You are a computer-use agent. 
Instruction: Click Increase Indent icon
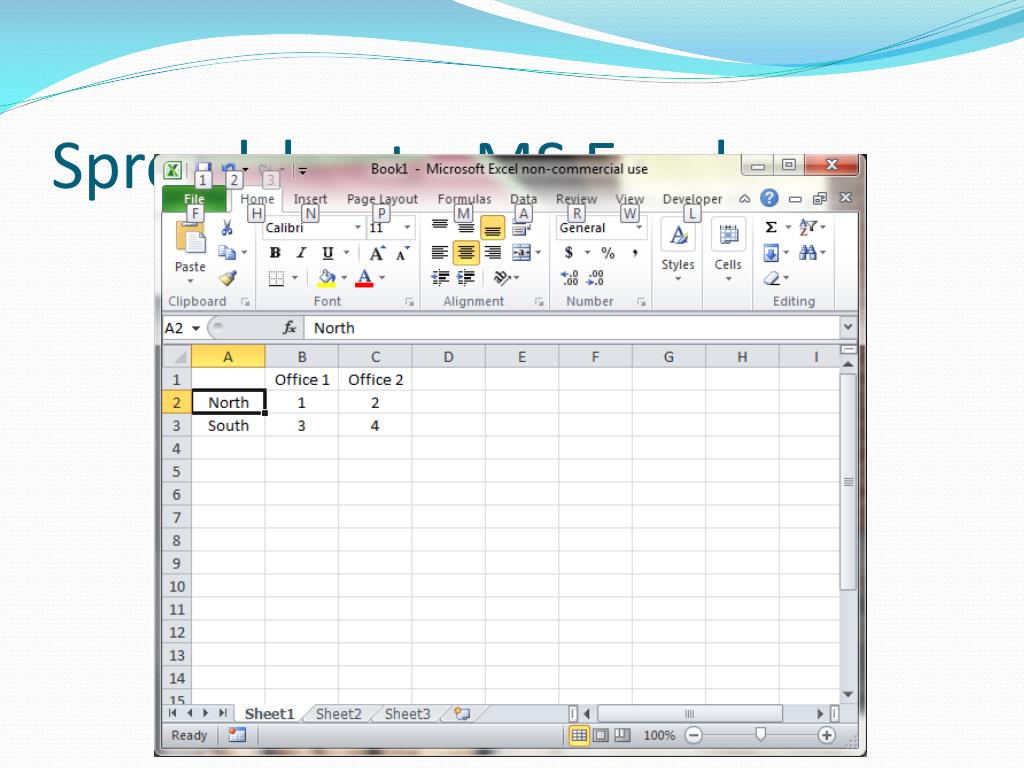click(466, 278)
